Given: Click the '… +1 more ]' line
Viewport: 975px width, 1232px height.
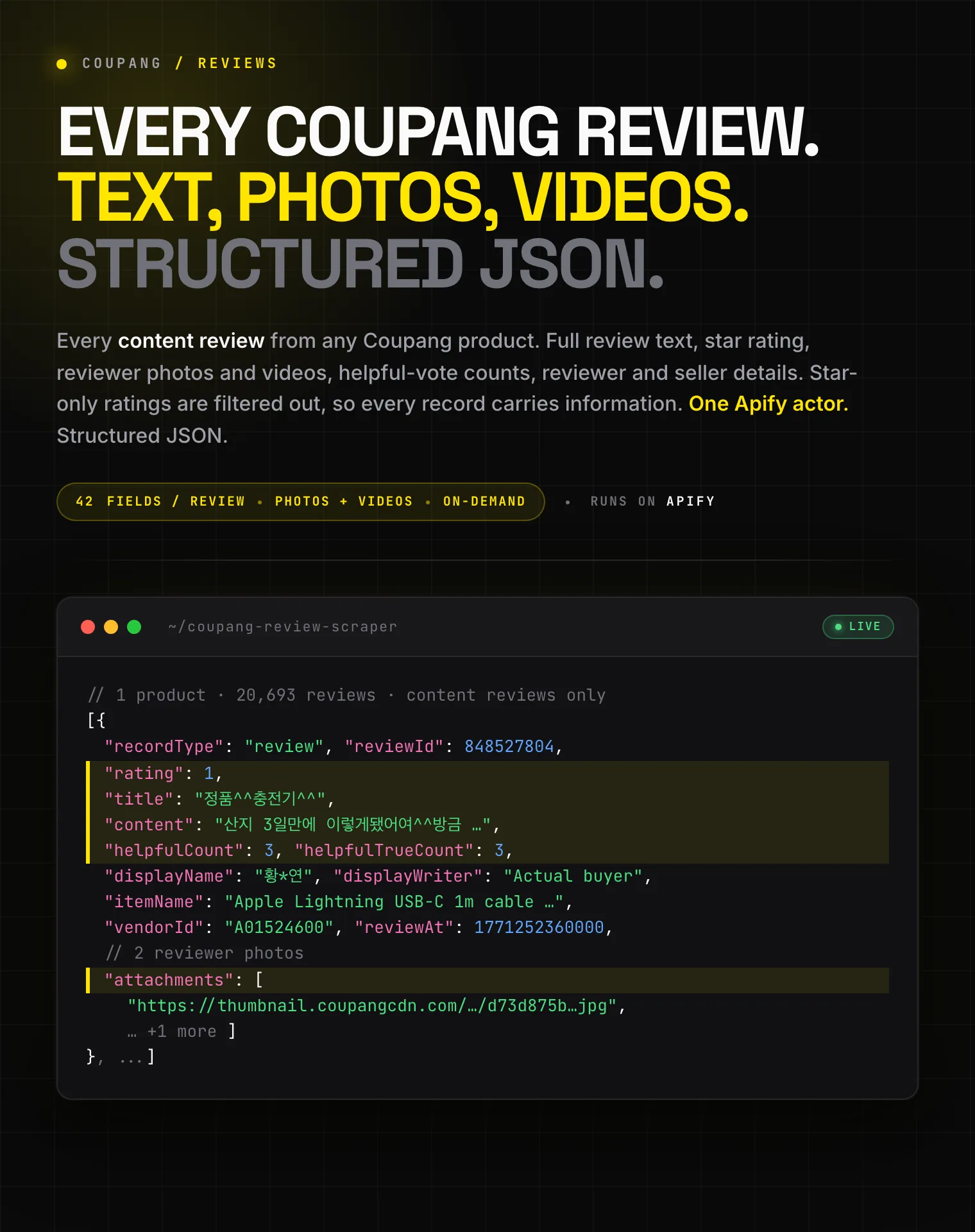Looking at the screenshot, I should coord(182,1031).
